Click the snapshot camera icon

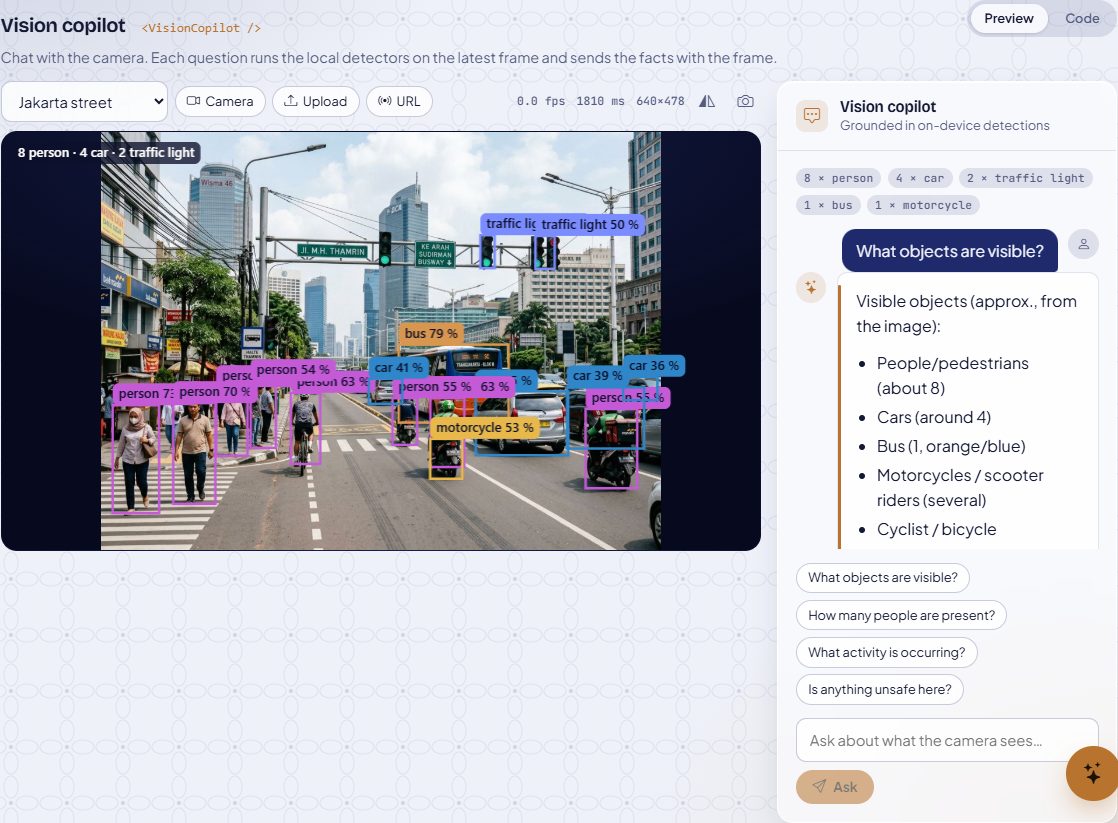click(745, 101)
